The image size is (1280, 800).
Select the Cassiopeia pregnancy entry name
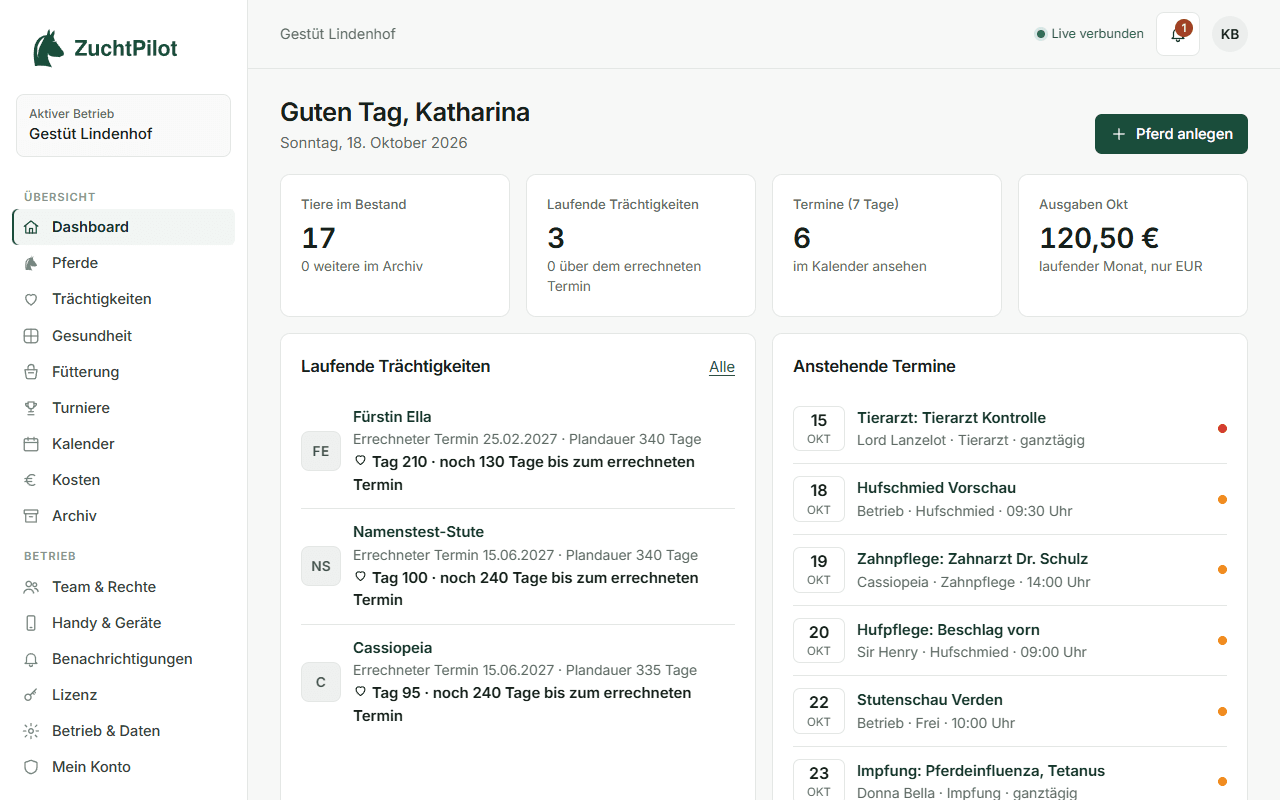pyautogui.click(x=393, y=648)
